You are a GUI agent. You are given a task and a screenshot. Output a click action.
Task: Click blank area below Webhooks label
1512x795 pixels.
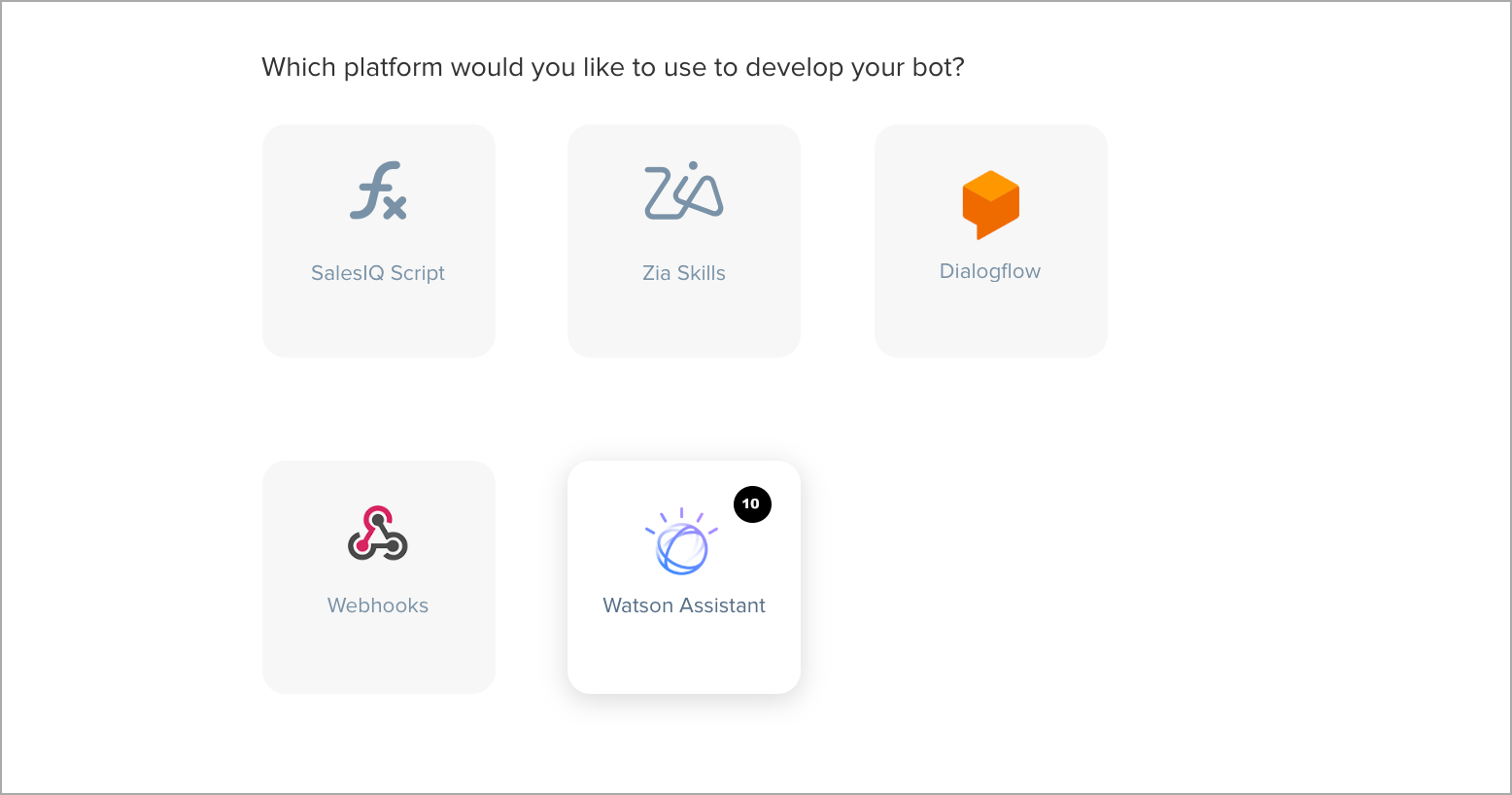coord(379,656)
